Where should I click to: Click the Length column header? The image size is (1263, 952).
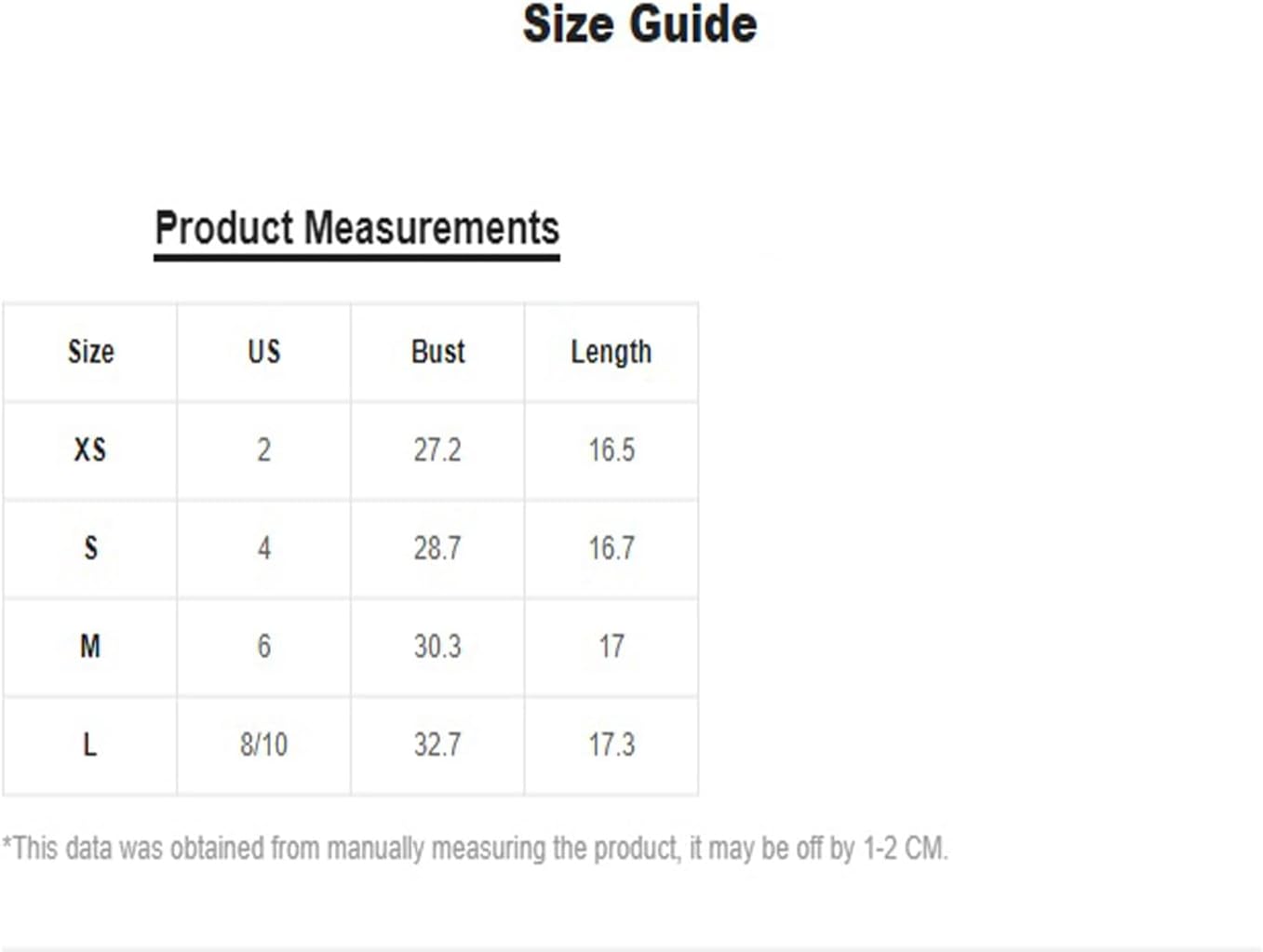(x=611, y=353)
